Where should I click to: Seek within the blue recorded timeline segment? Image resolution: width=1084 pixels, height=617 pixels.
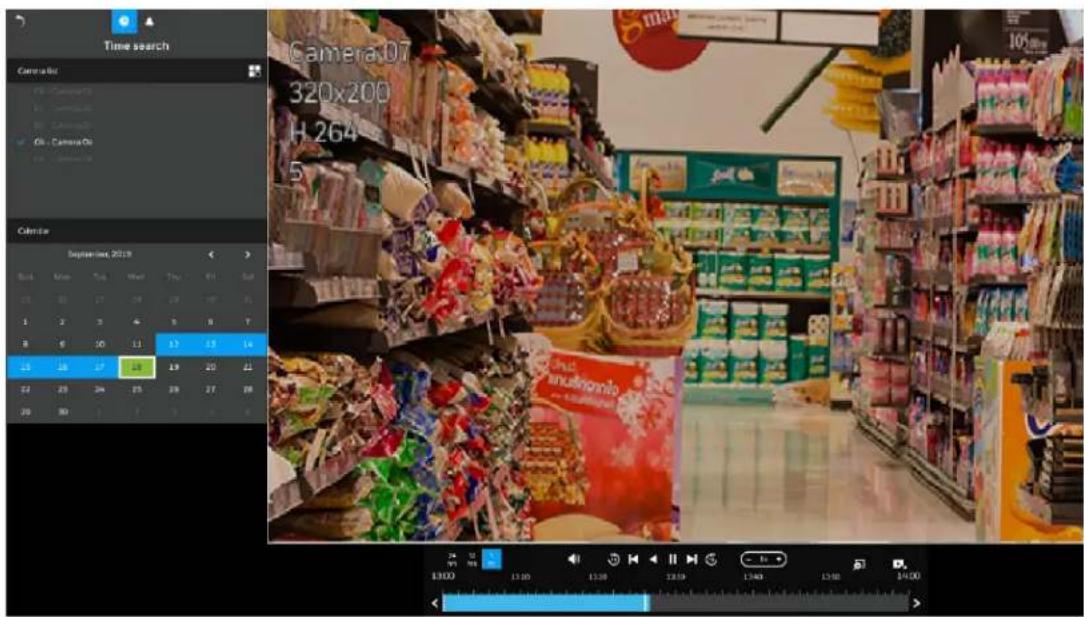[543, 603]
